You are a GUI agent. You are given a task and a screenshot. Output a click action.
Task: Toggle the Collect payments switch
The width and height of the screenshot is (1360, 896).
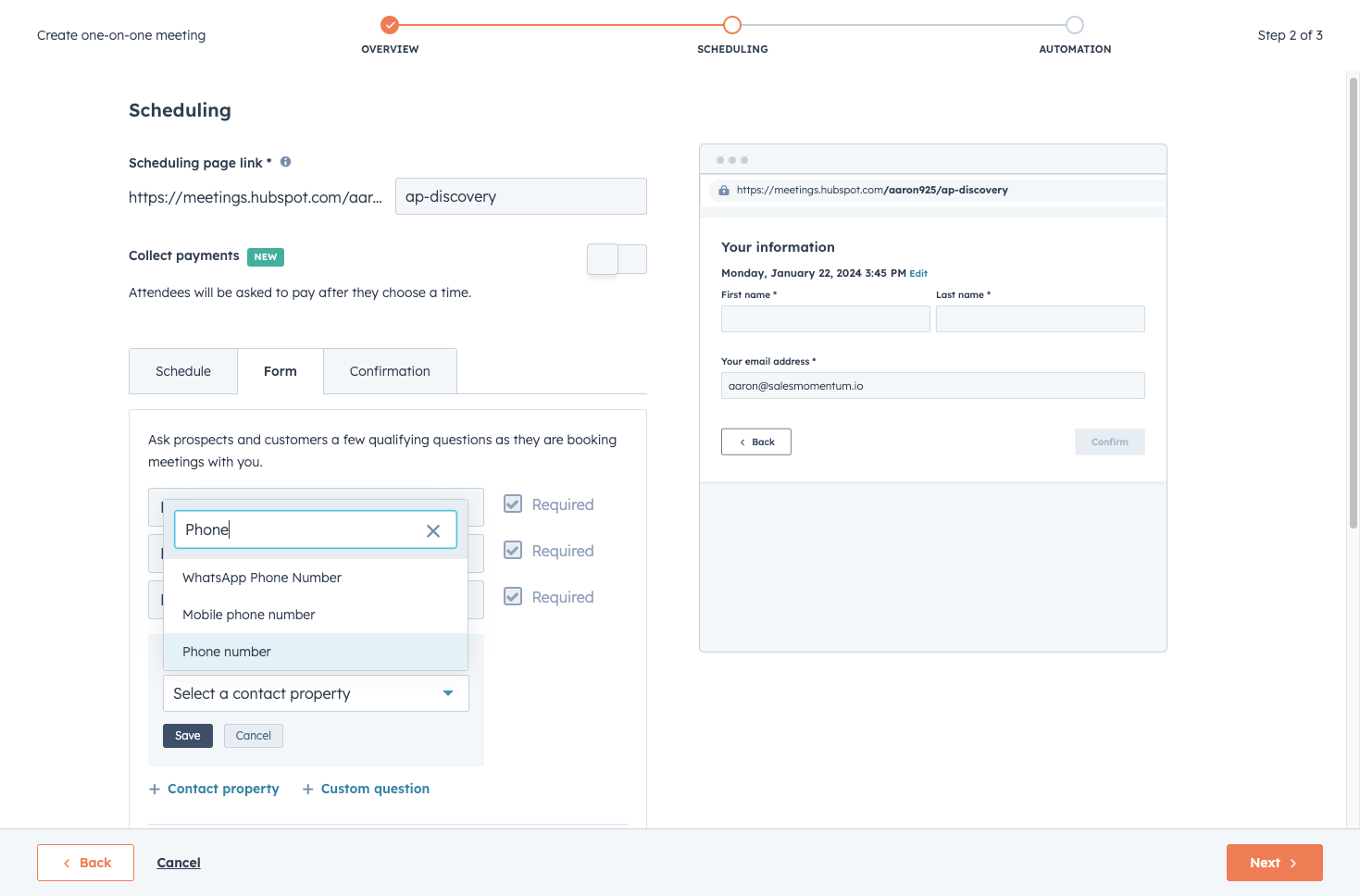(x=617, y=259)
